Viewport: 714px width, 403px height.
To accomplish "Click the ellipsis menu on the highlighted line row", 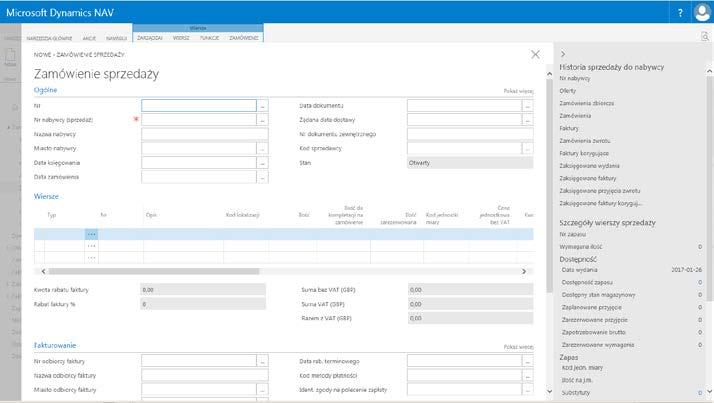I will [92, 234].
